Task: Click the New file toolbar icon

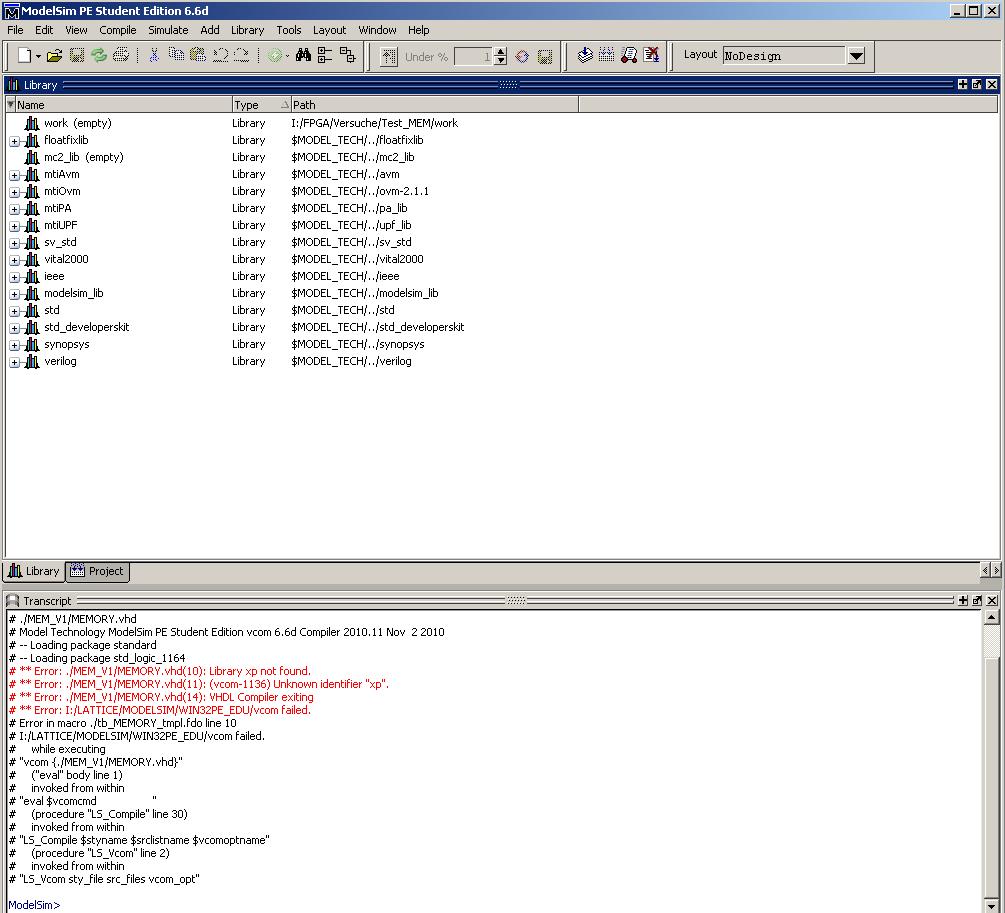Action: click(x=24, y=56)
